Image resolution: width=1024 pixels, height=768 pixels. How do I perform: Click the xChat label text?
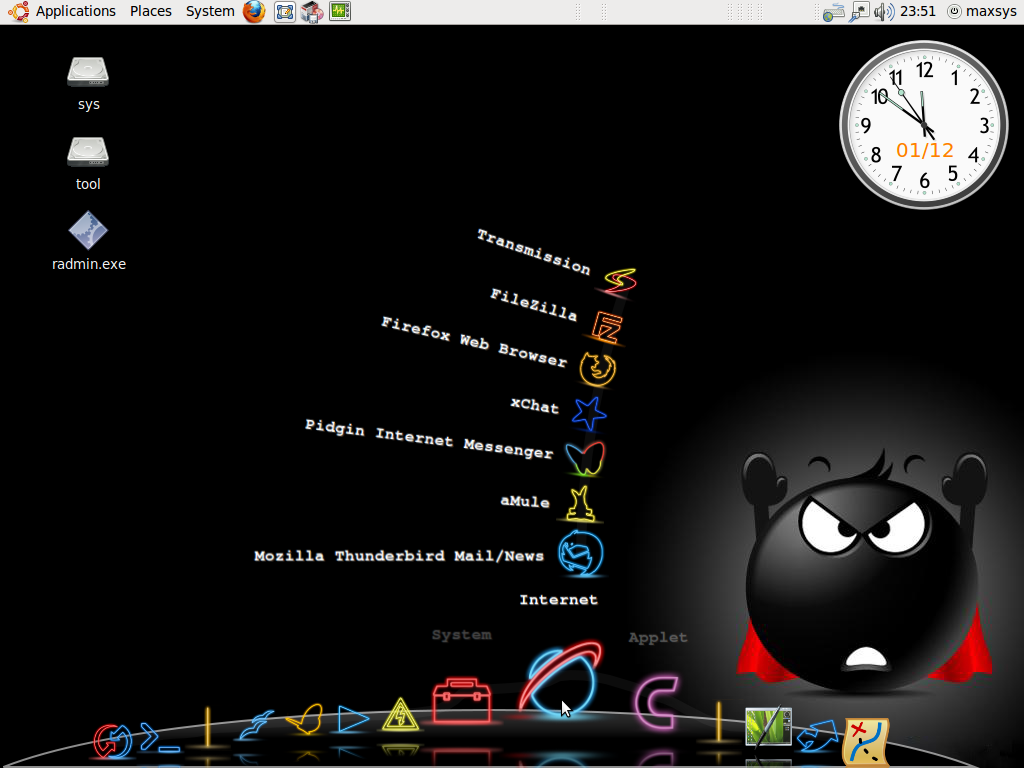click(x=535, y=406)
